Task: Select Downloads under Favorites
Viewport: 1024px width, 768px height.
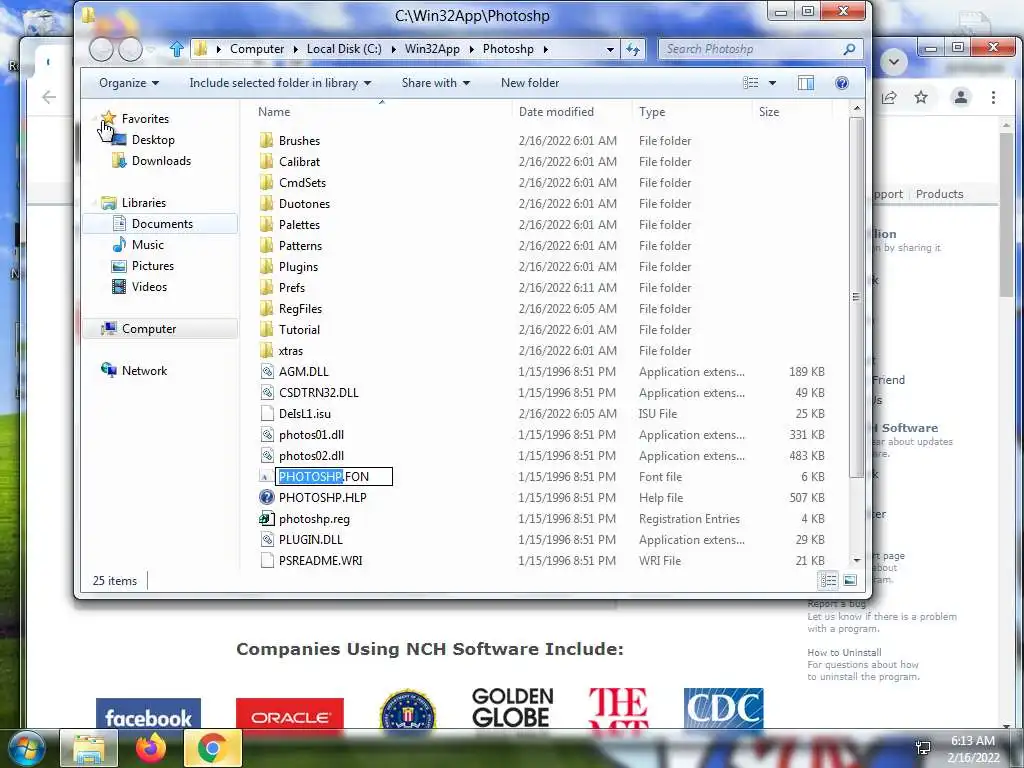Action: point(161,161)
